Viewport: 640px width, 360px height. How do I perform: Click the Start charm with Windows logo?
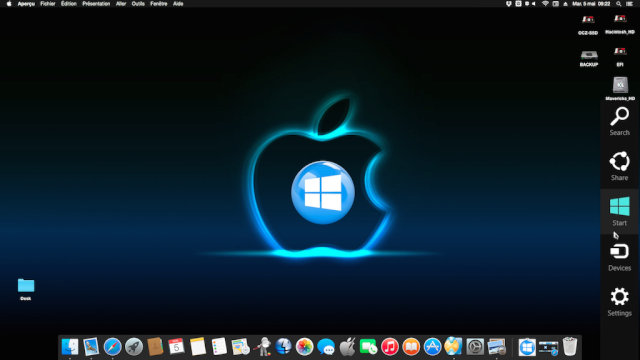(619, 211)
